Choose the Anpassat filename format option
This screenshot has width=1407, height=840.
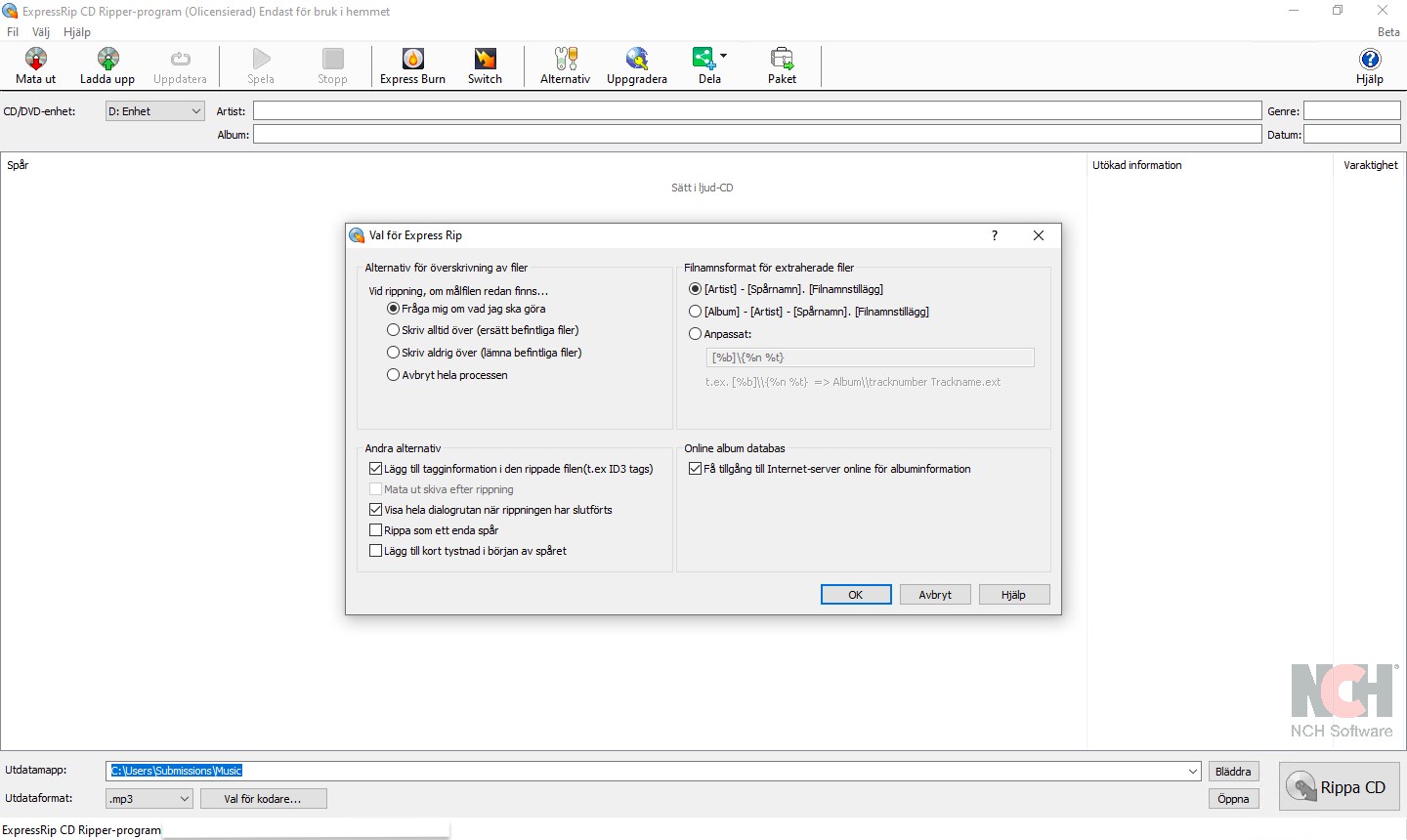click(x=695, y=334)
